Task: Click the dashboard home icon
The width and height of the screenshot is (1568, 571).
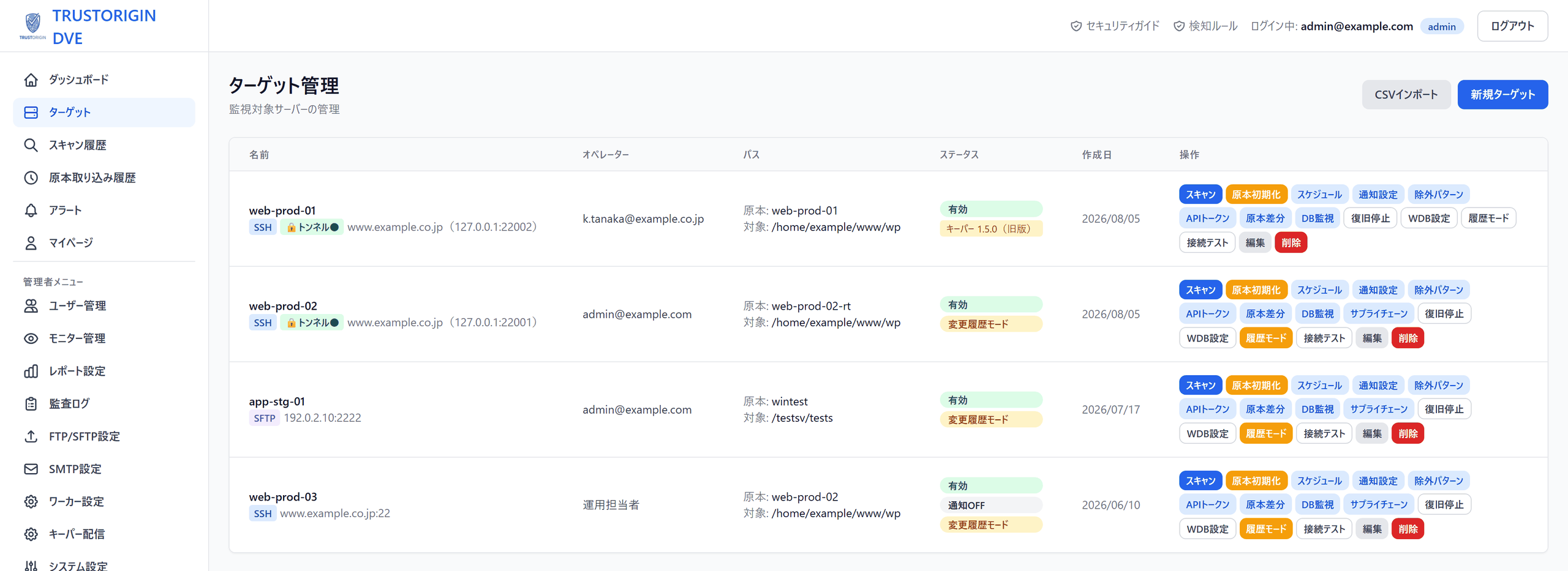Action: pos(31,80)
